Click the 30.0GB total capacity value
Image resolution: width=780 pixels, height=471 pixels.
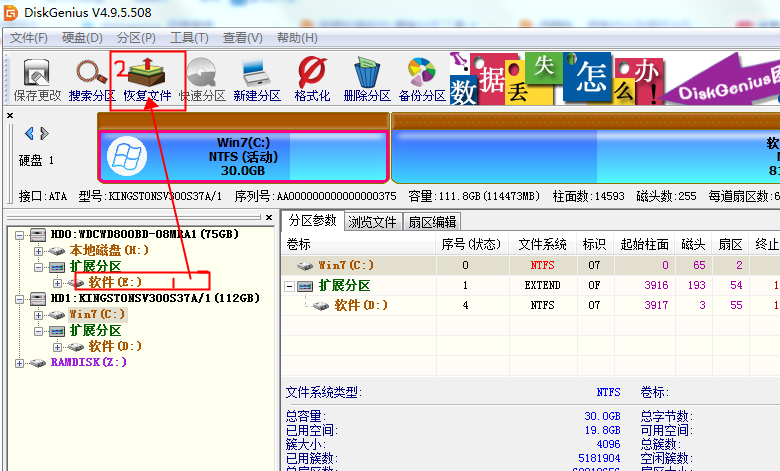[x=602, y=416]
